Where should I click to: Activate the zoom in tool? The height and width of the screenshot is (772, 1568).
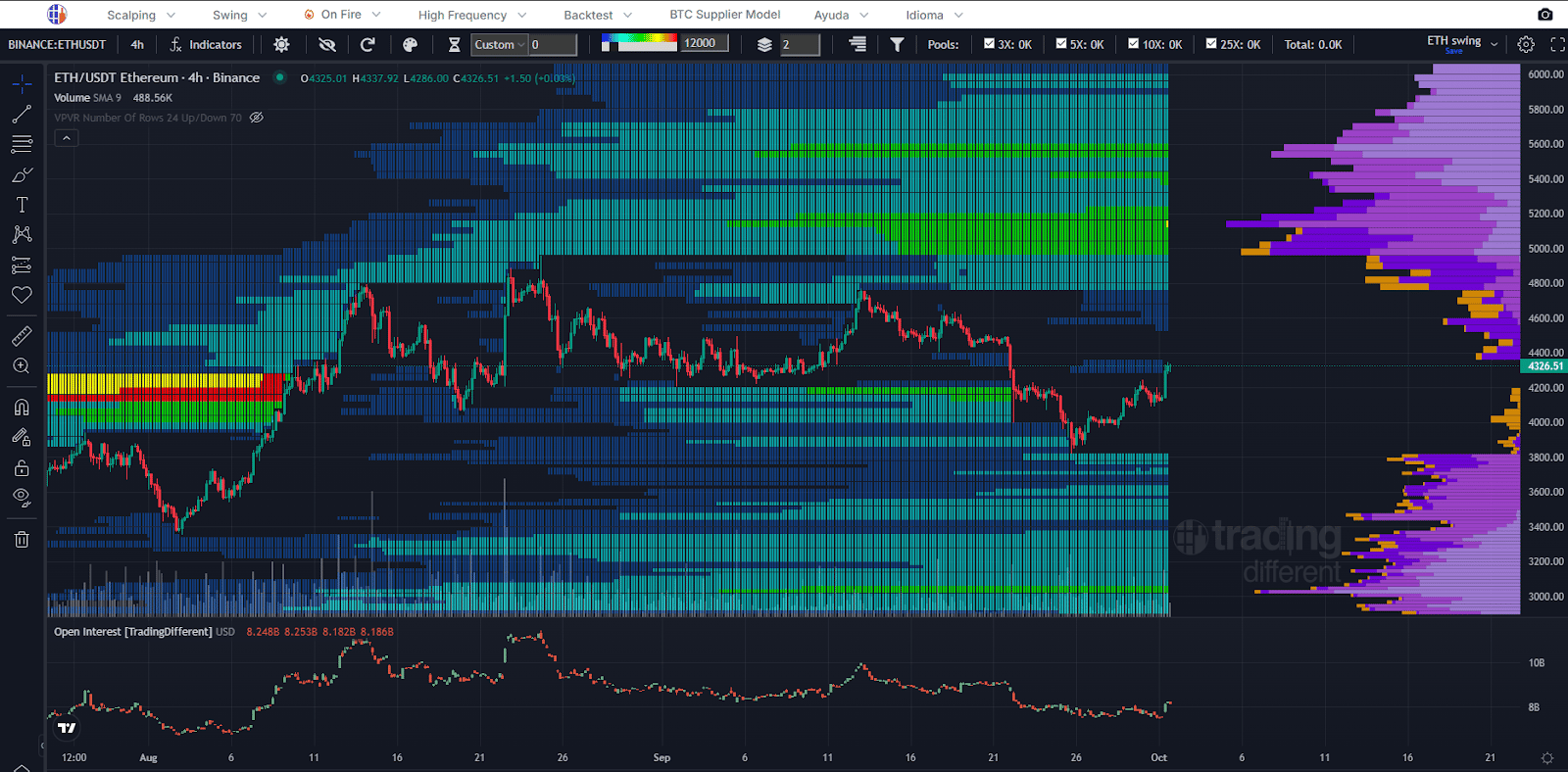click(22, 366)
